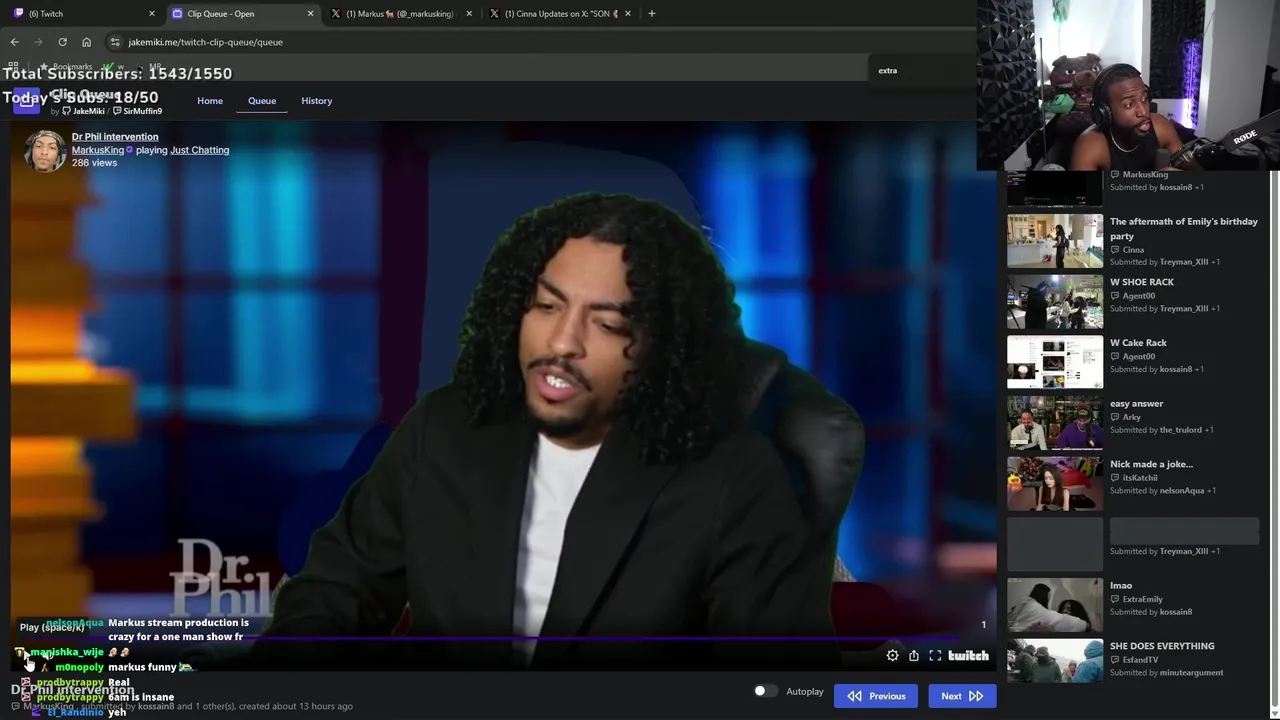Select the SHE DOES EVERYTHING clip thumbnail
Image resolution: width=1280 pixels, height=720 pixels.
coord(1055,661)
